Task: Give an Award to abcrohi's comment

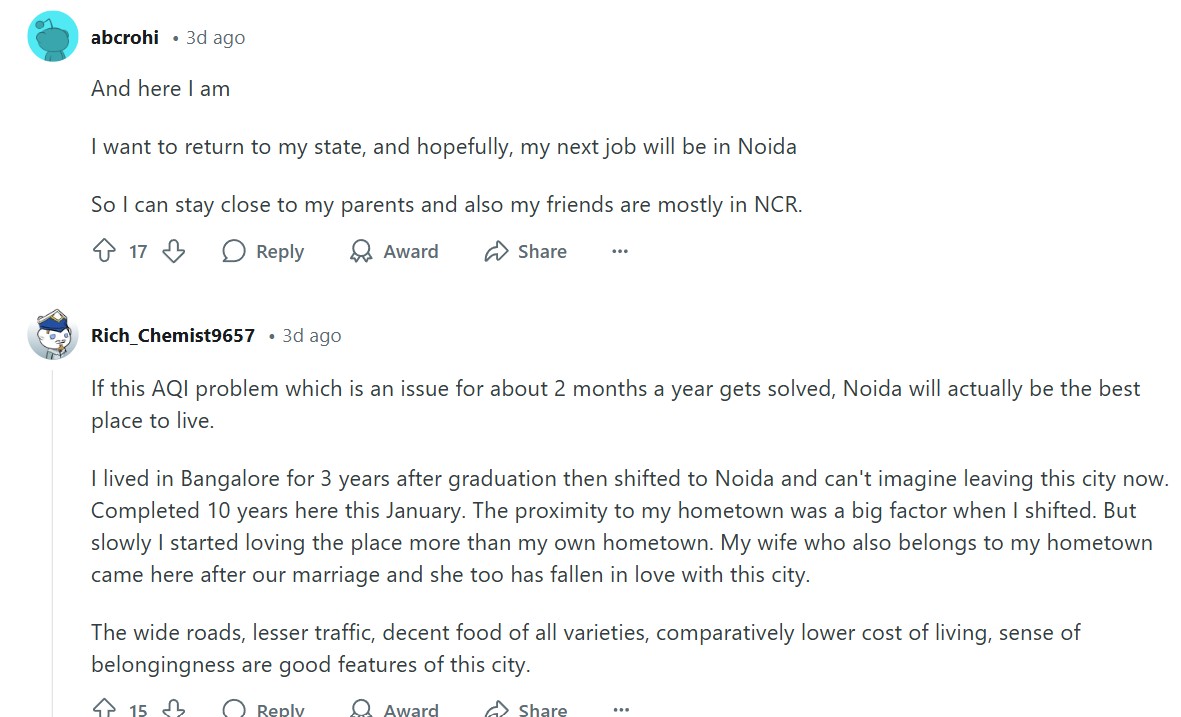Action: pos(394,251)
